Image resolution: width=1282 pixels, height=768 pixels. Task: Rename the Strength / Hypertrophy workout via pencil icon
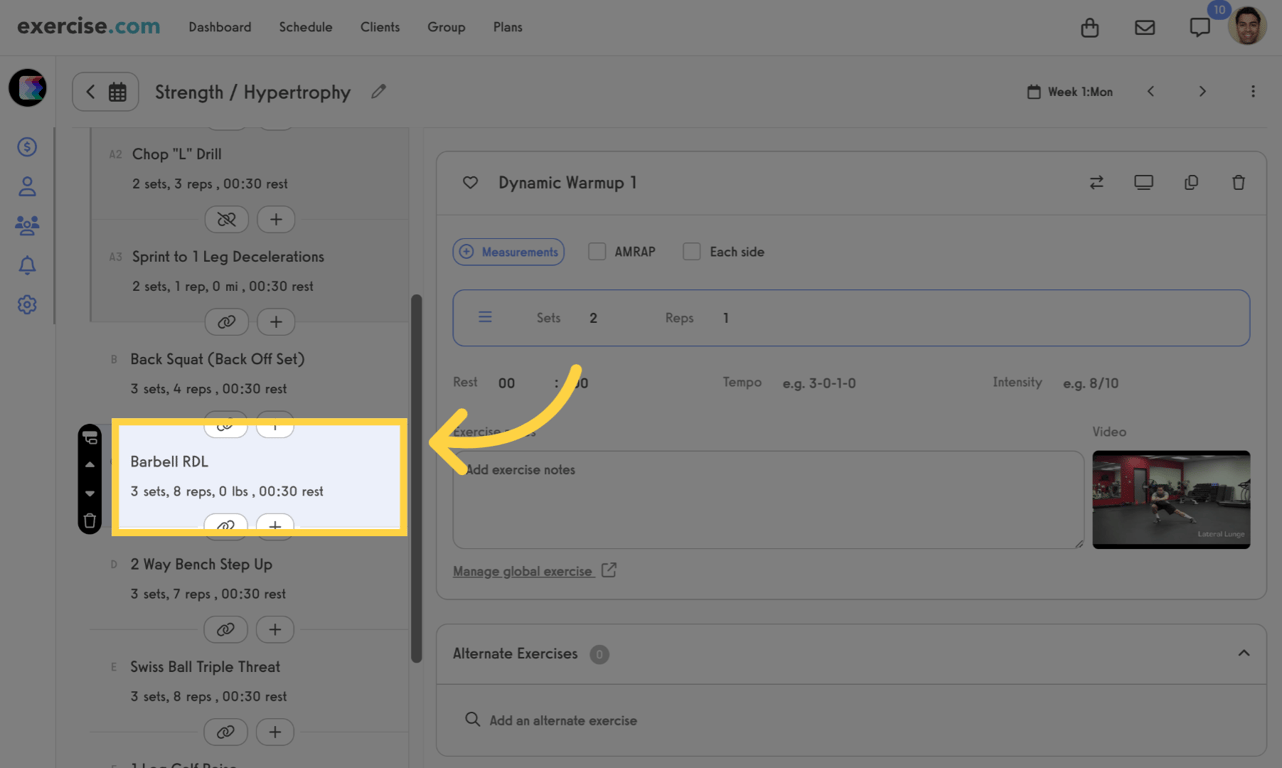pyautogui.click(x=378, y=91)
